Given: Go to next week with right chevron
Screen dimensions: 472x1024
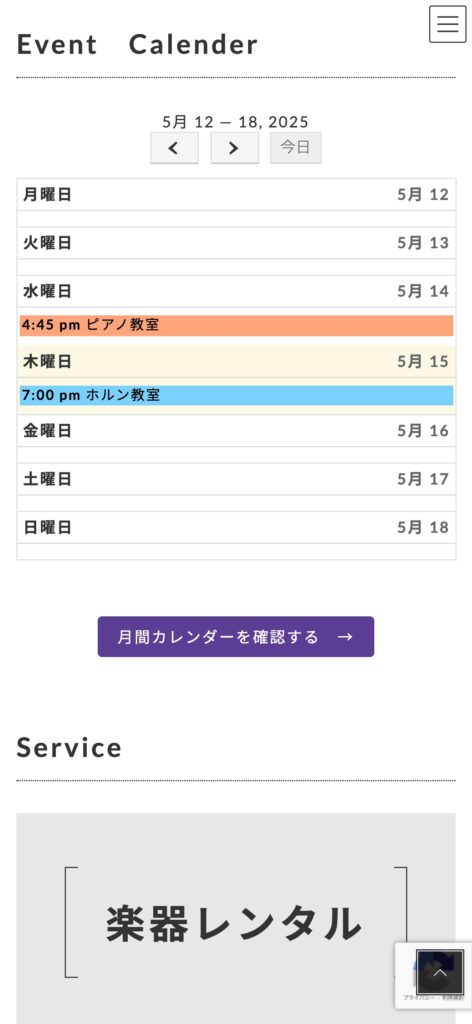Looking at the screenshot, I should click(x=234, y=148).
